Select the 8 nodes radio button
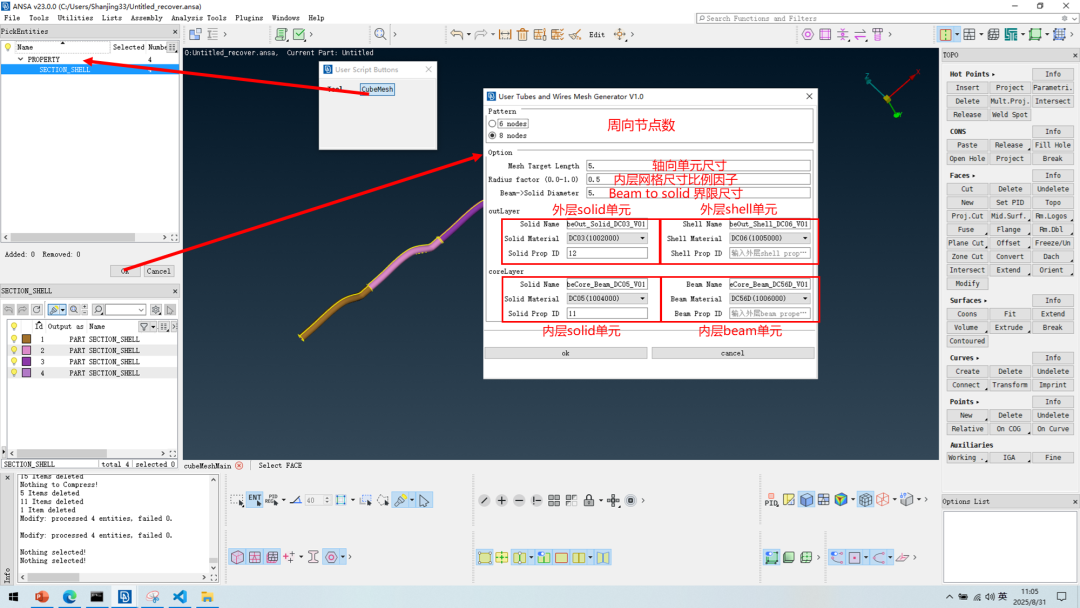This screenshot has width=1080, height=608. (x=492, y=135)
